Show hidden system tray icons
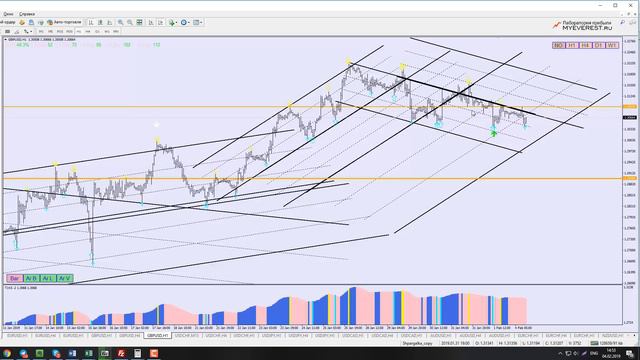 click(560, 353)
